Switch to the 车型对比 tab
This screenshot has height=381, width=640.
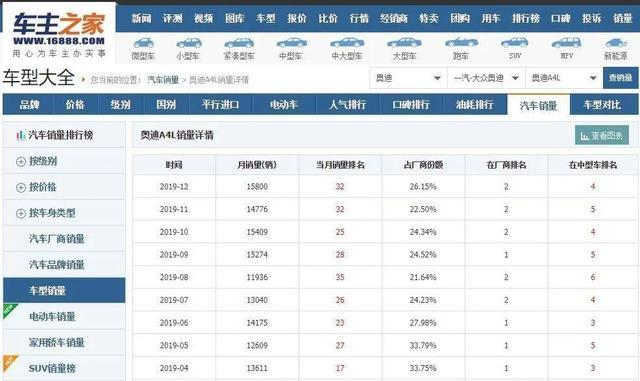click(x=602, y=105)
